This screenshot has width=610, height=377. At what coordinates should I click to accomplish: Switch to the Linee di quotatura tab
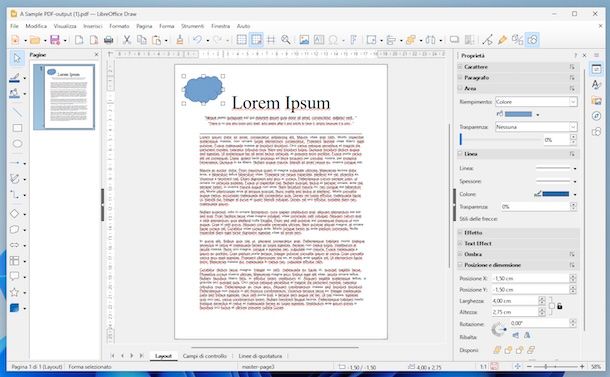[x=260, y=356]
